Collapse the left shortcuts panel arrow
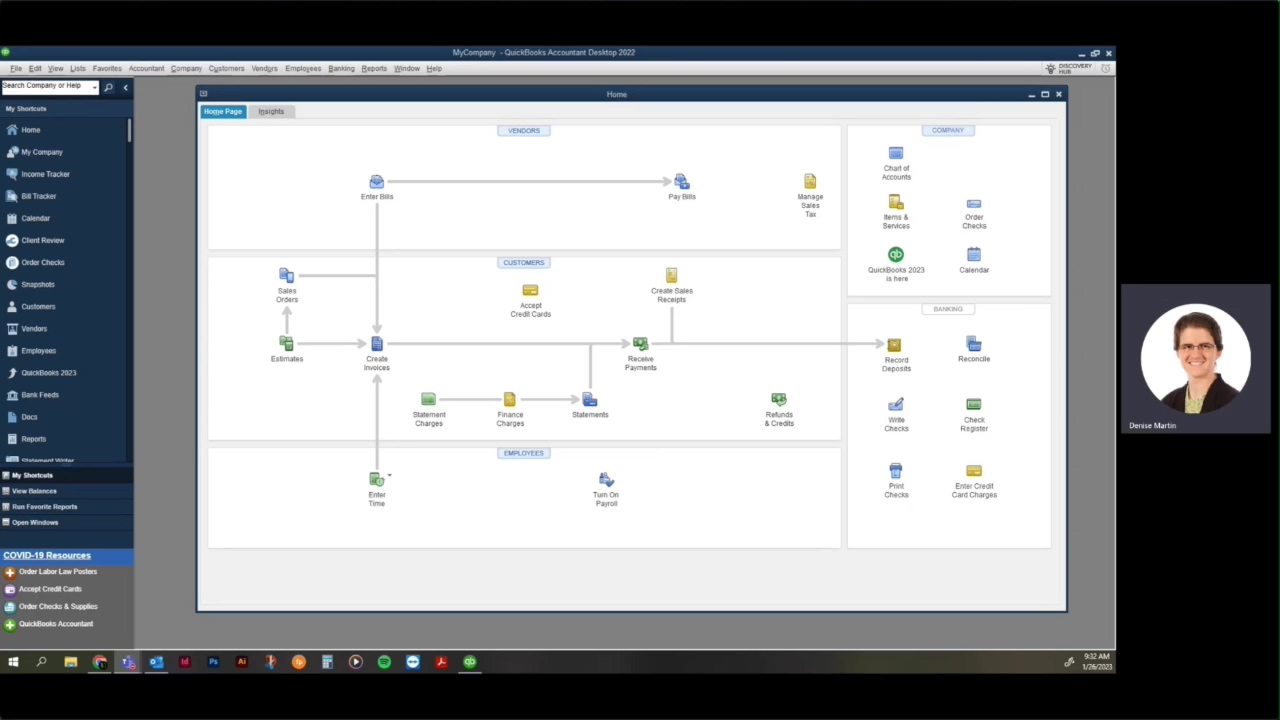Screen dimensions: 1280x720 click(125, 88)
